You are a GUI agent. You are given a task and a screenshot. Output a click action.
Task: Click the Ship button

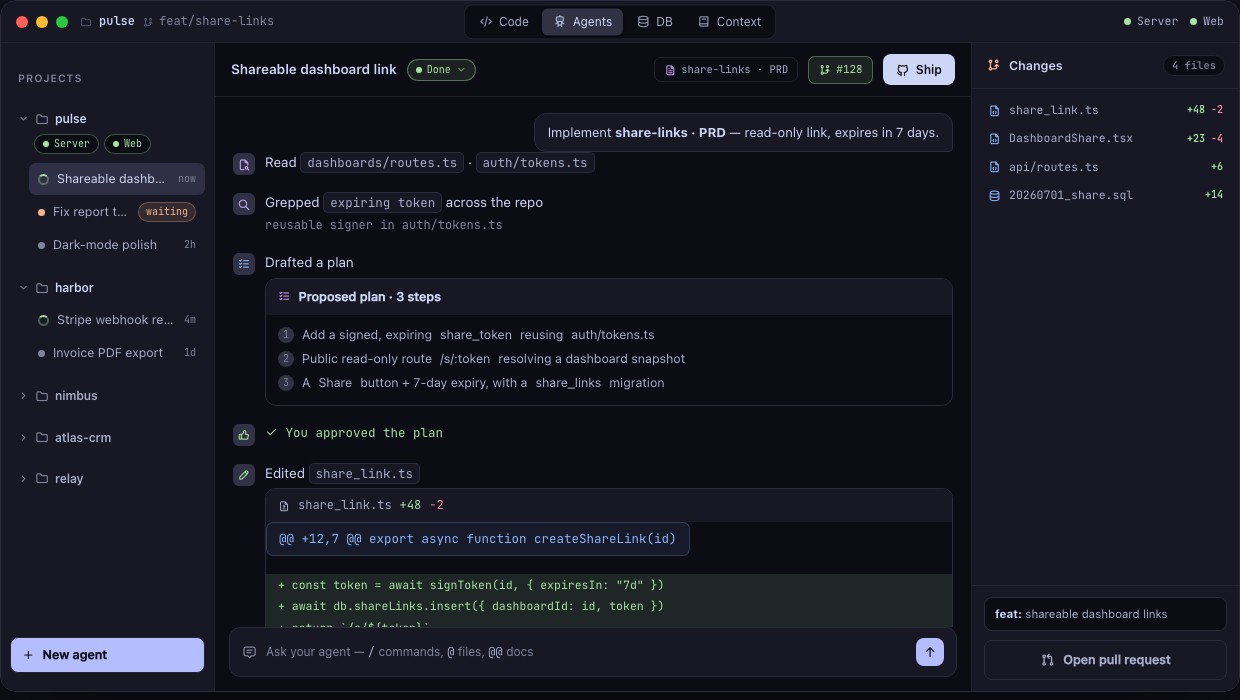[x=919, y=70]
